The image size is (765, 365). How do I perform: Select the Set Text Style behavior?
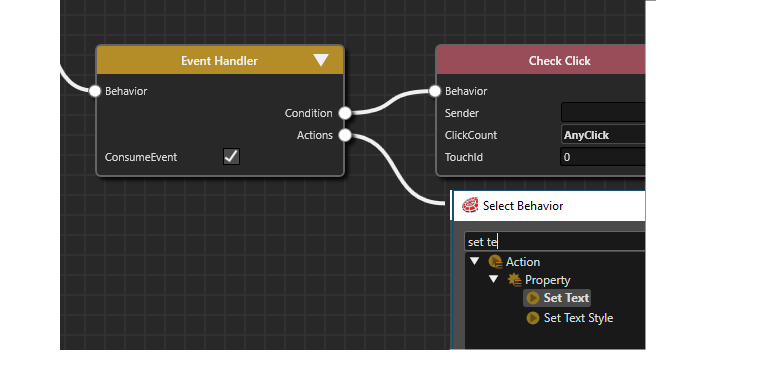pos(578,318)
